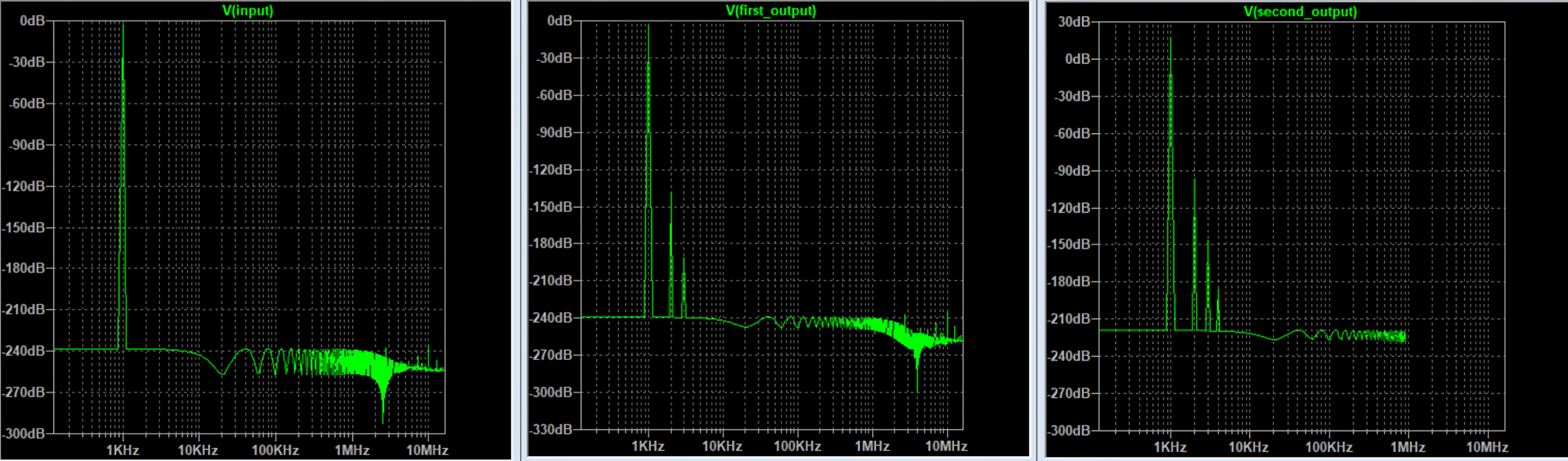This screenshot has width=1568, height=461.
Task: Click 1KHz frequency label in V(input) plot
Action: pyautogui.click(x=123, y=450)
